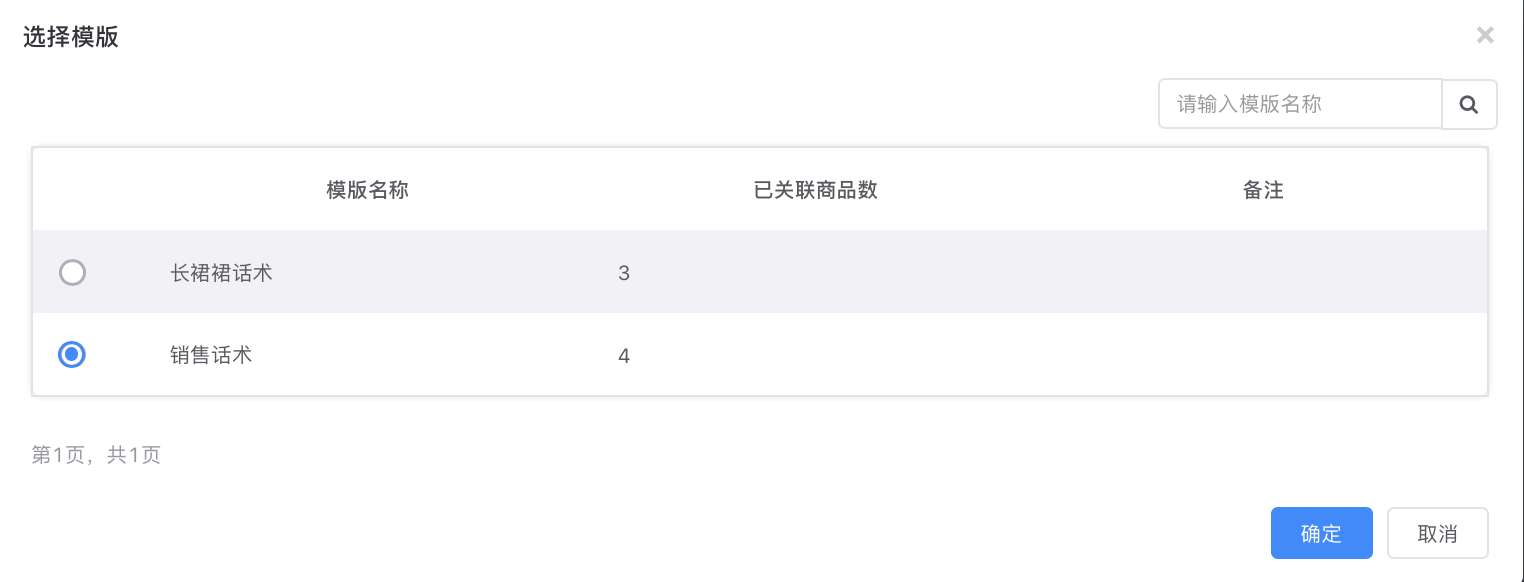
Task: Click the 长裙裙话术 template name
Action: click(221, 272)
